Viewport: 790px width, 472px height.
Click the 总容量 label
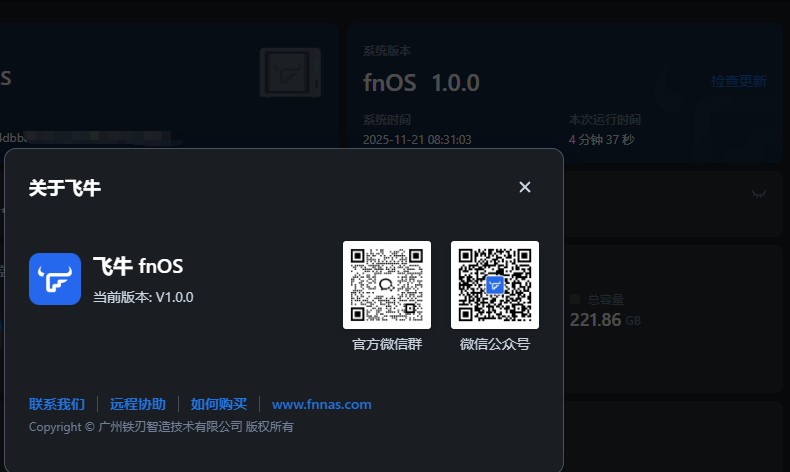(606, 300)
